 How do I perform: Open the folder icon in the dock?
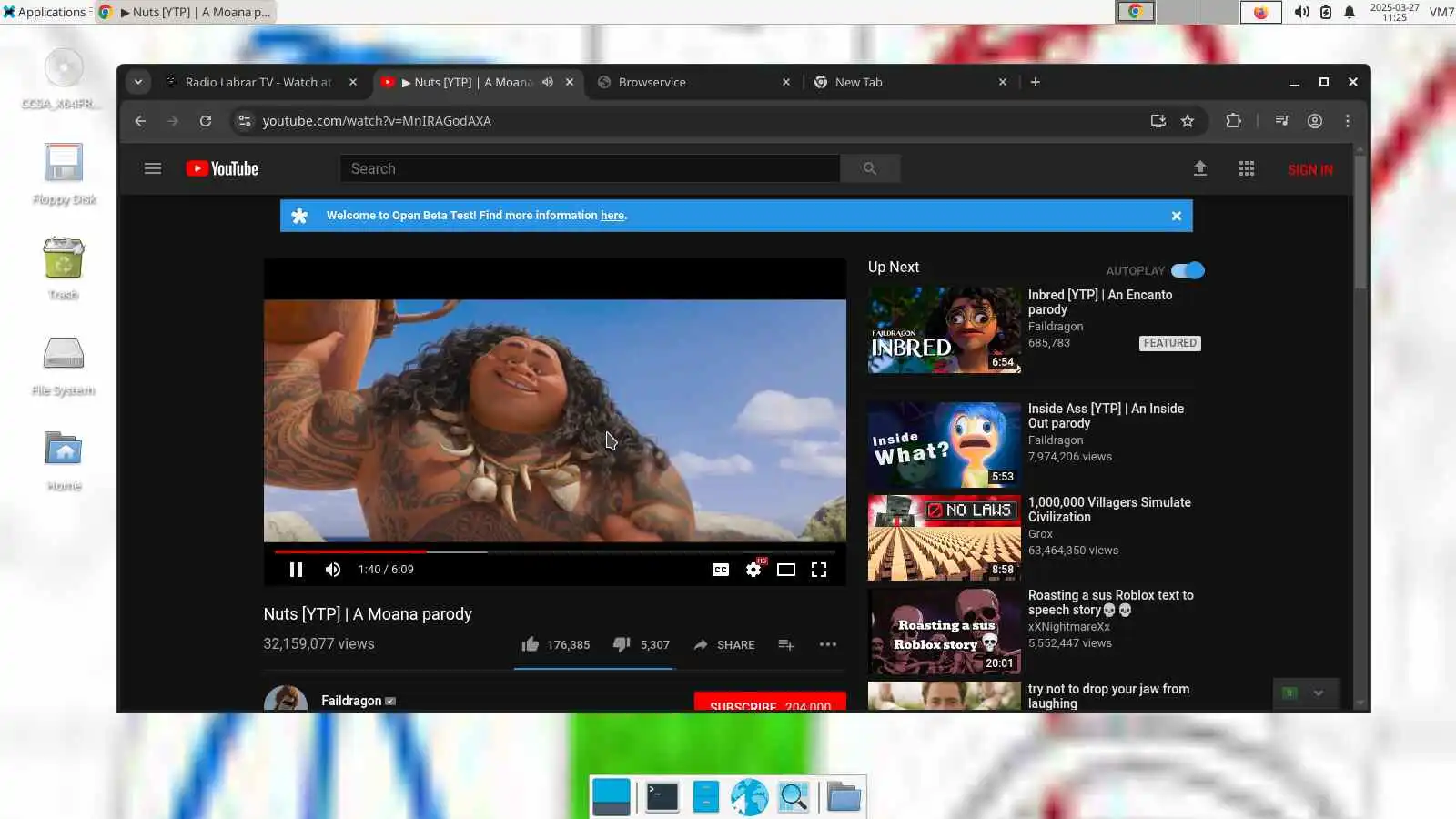click(844, 797)
